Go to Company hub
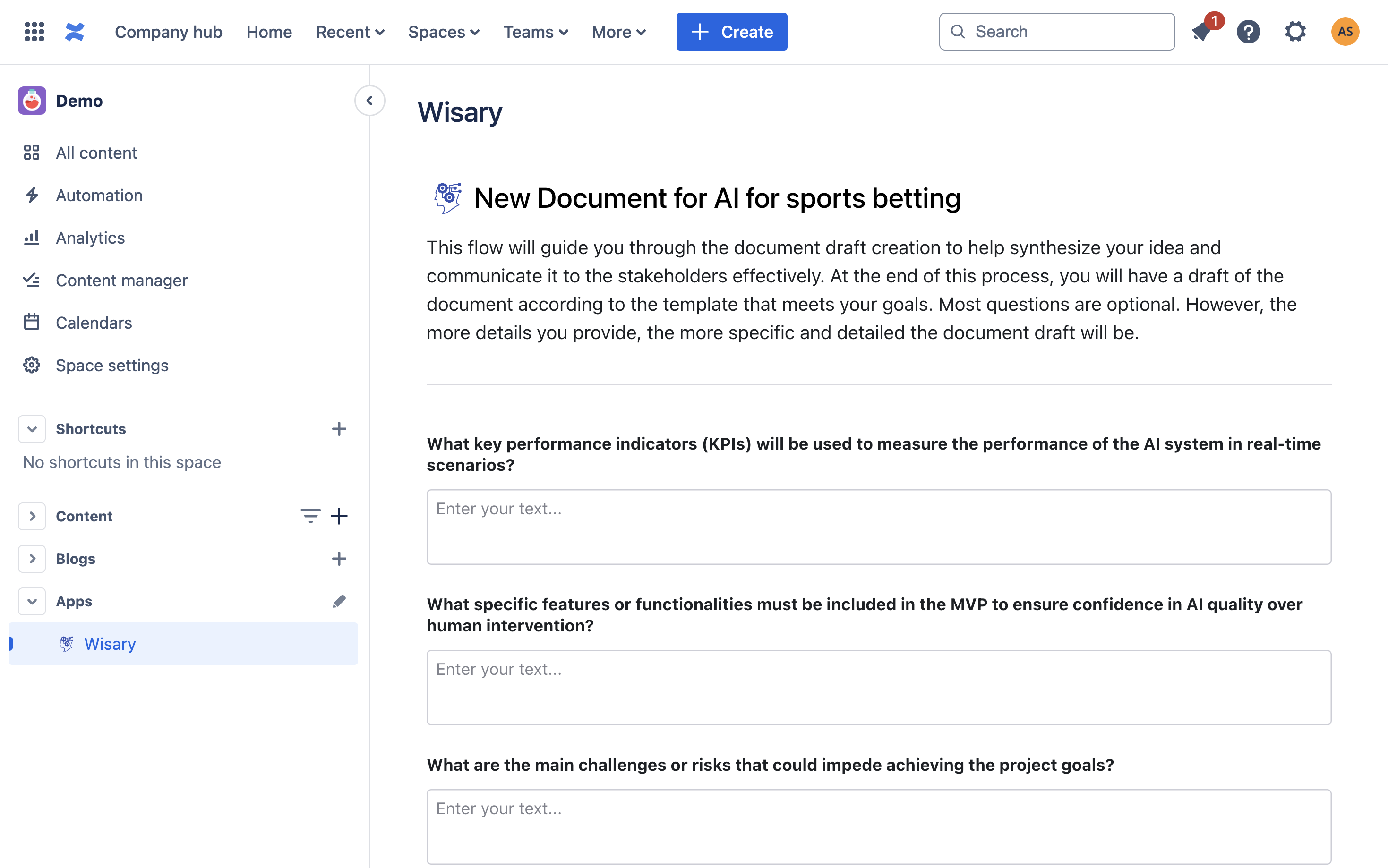Viewport: 1388px width, 868px height. click(x=168, y=32)
